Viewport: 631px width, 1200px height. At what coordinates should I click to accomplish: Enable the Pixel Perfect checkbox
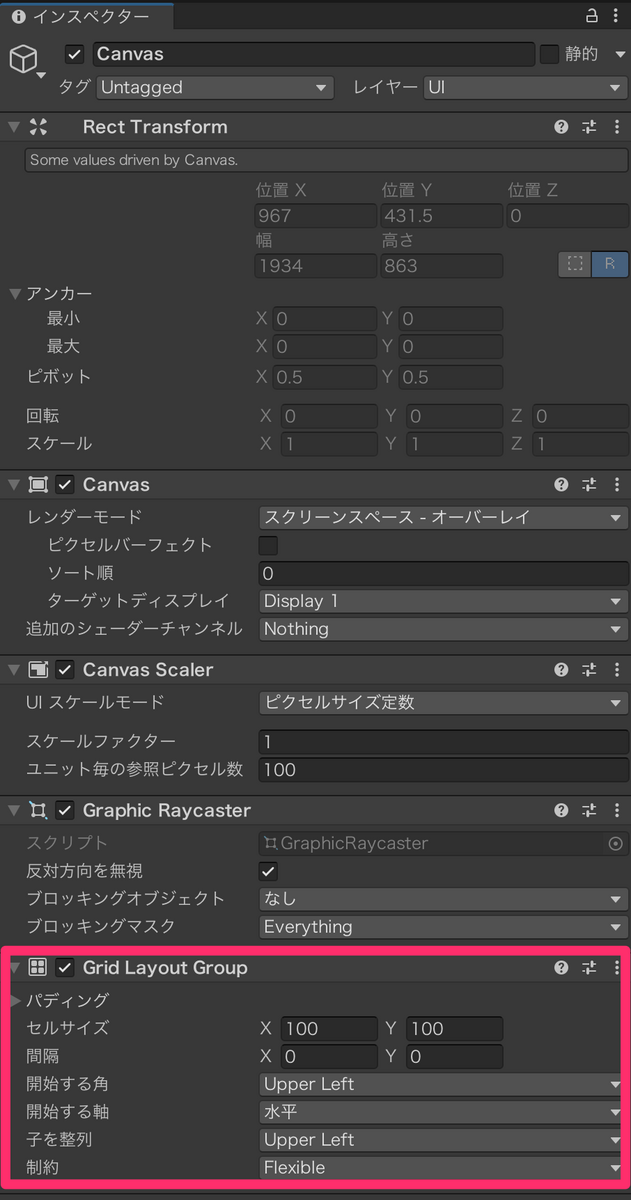tap(268, 545)
